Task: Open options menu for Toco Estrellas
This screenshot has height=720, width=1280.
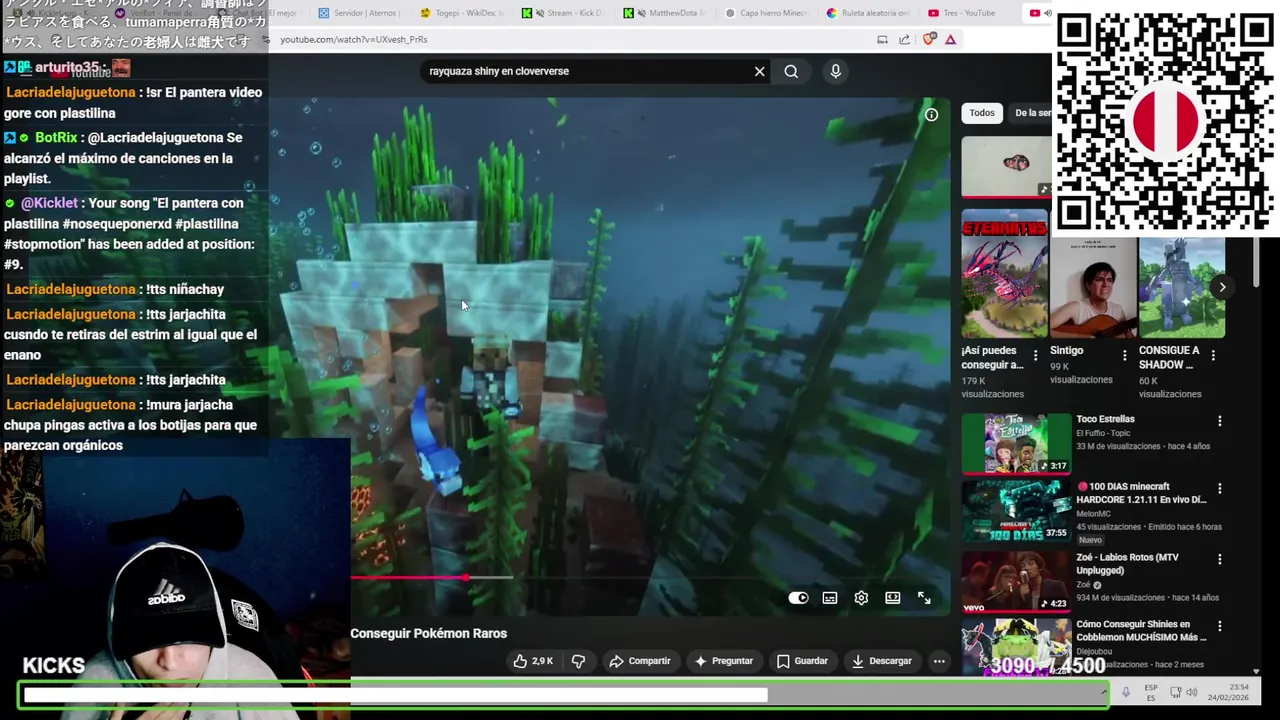Action: (x=1219, y=422)
